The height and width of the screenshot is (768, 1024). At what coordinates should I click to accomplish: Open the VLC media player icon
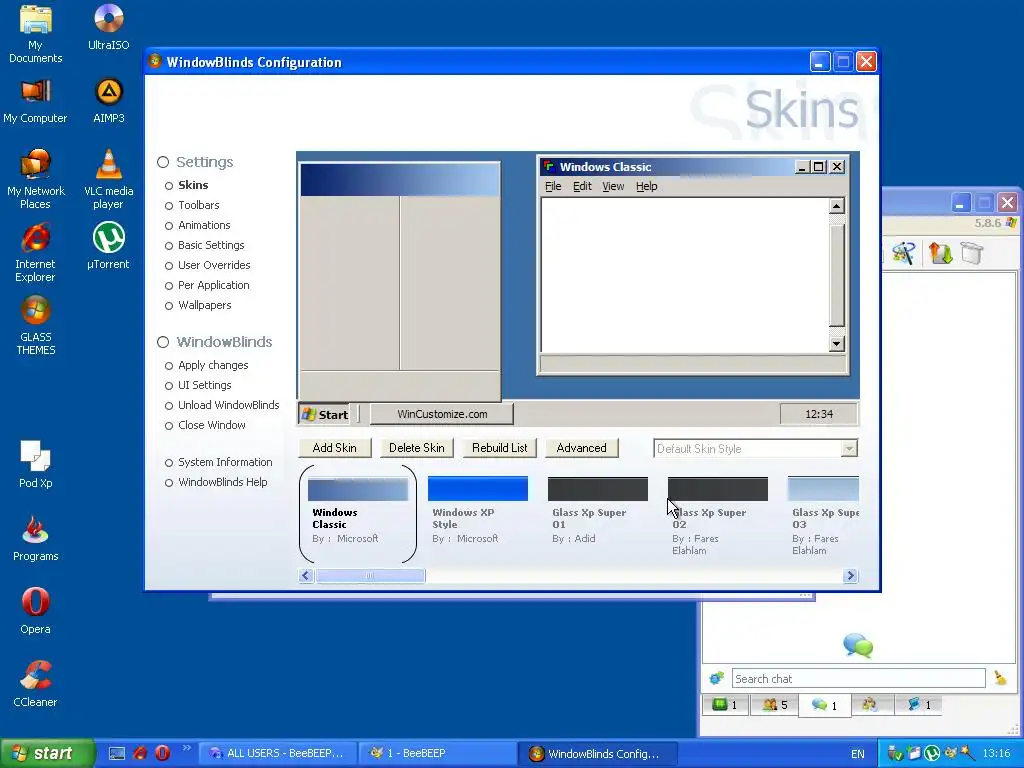click(x=108, y=180)
